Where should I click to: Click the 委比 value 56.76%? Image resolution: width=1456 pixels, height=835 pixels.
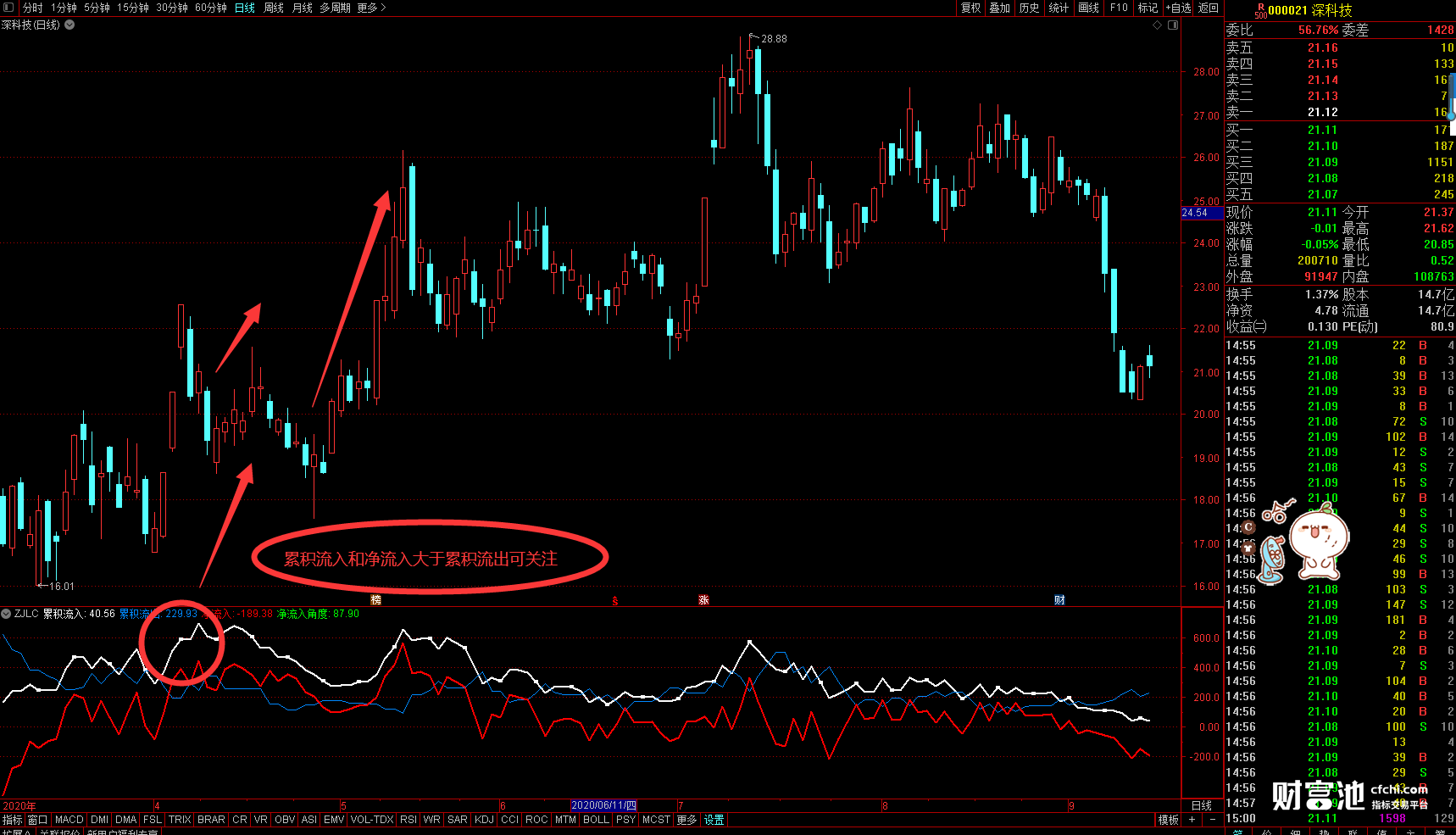tap(1319, 30)
